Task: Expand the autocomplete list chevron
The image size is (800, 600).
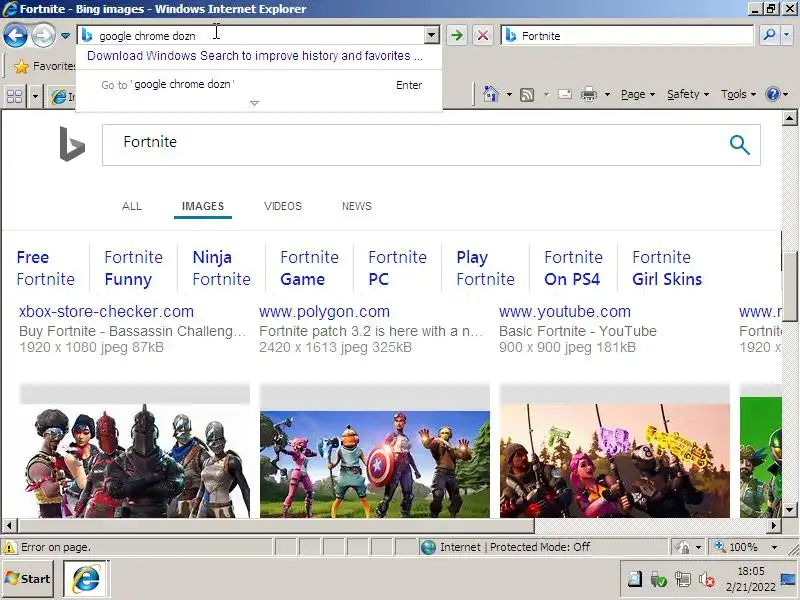Action: point(255,104)
